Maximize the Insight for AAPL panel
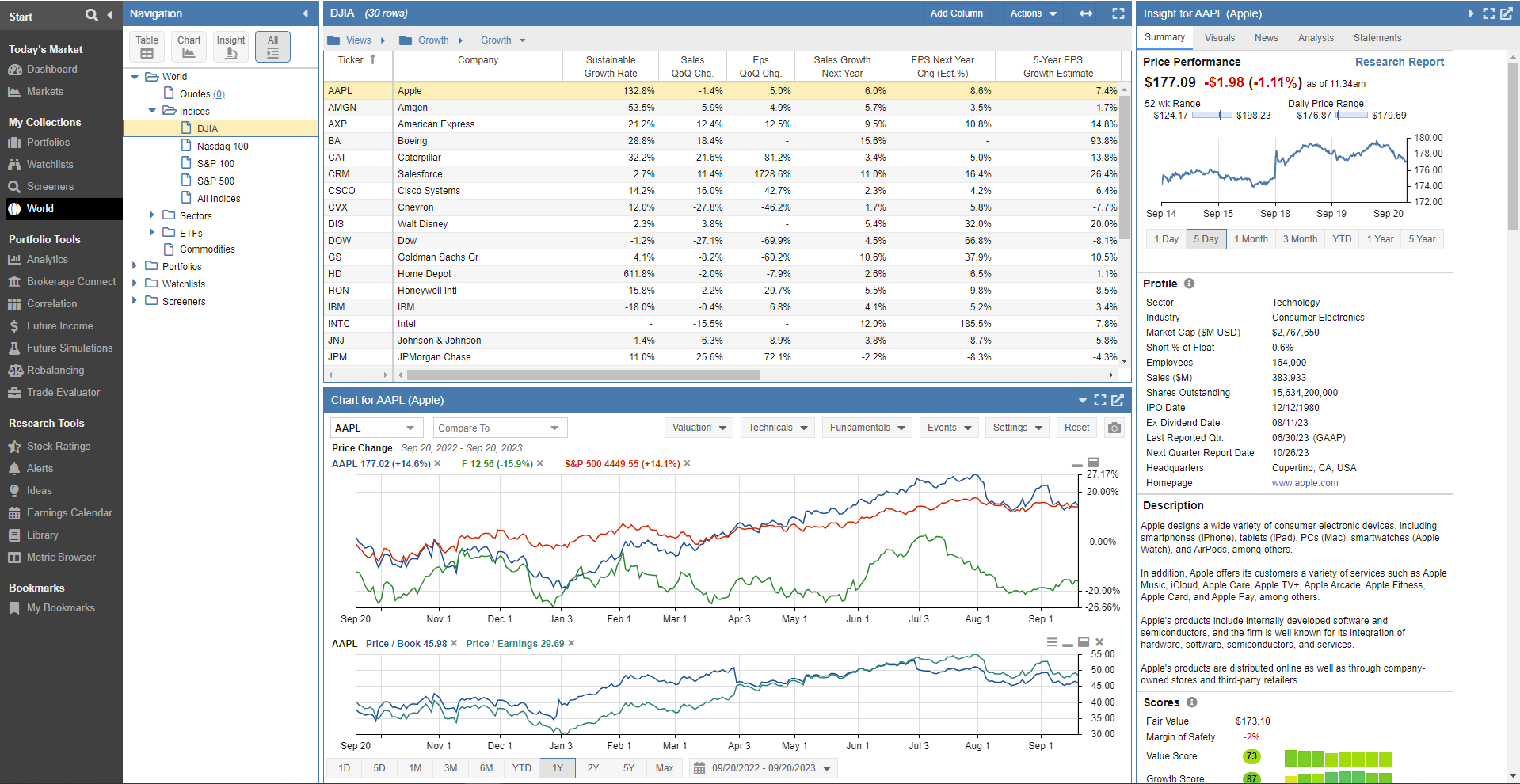Image resolution: width=1520 pixels, height=784 pixels. pyautogui.click(x=1489, y=13)
